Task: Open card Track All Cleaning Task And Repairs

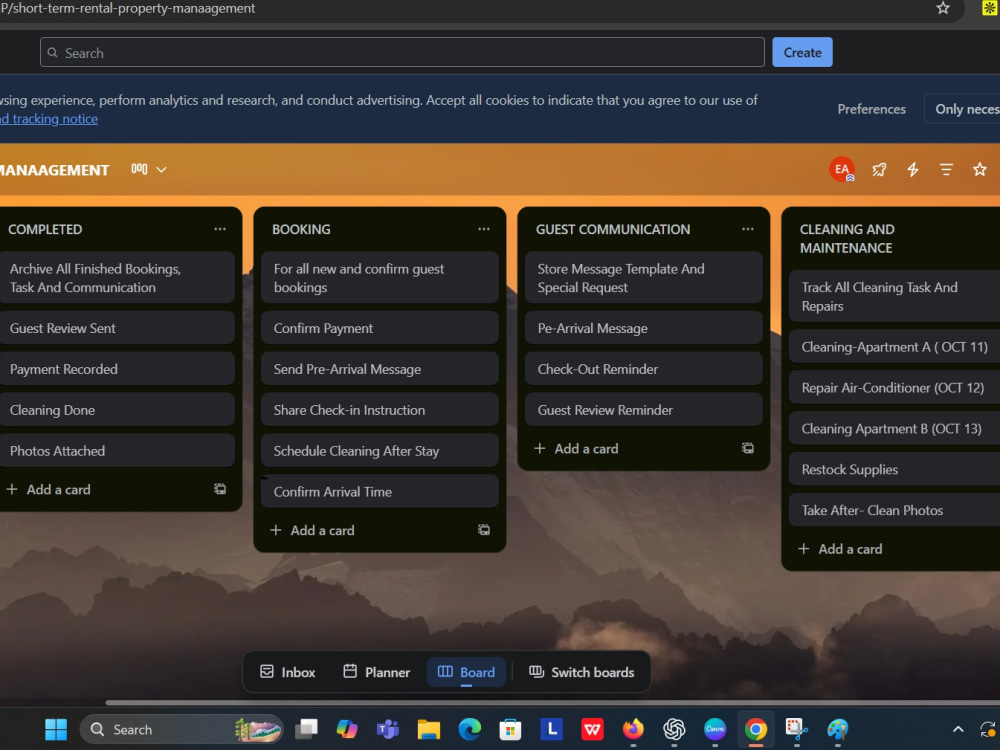Action: click(894, 296)
